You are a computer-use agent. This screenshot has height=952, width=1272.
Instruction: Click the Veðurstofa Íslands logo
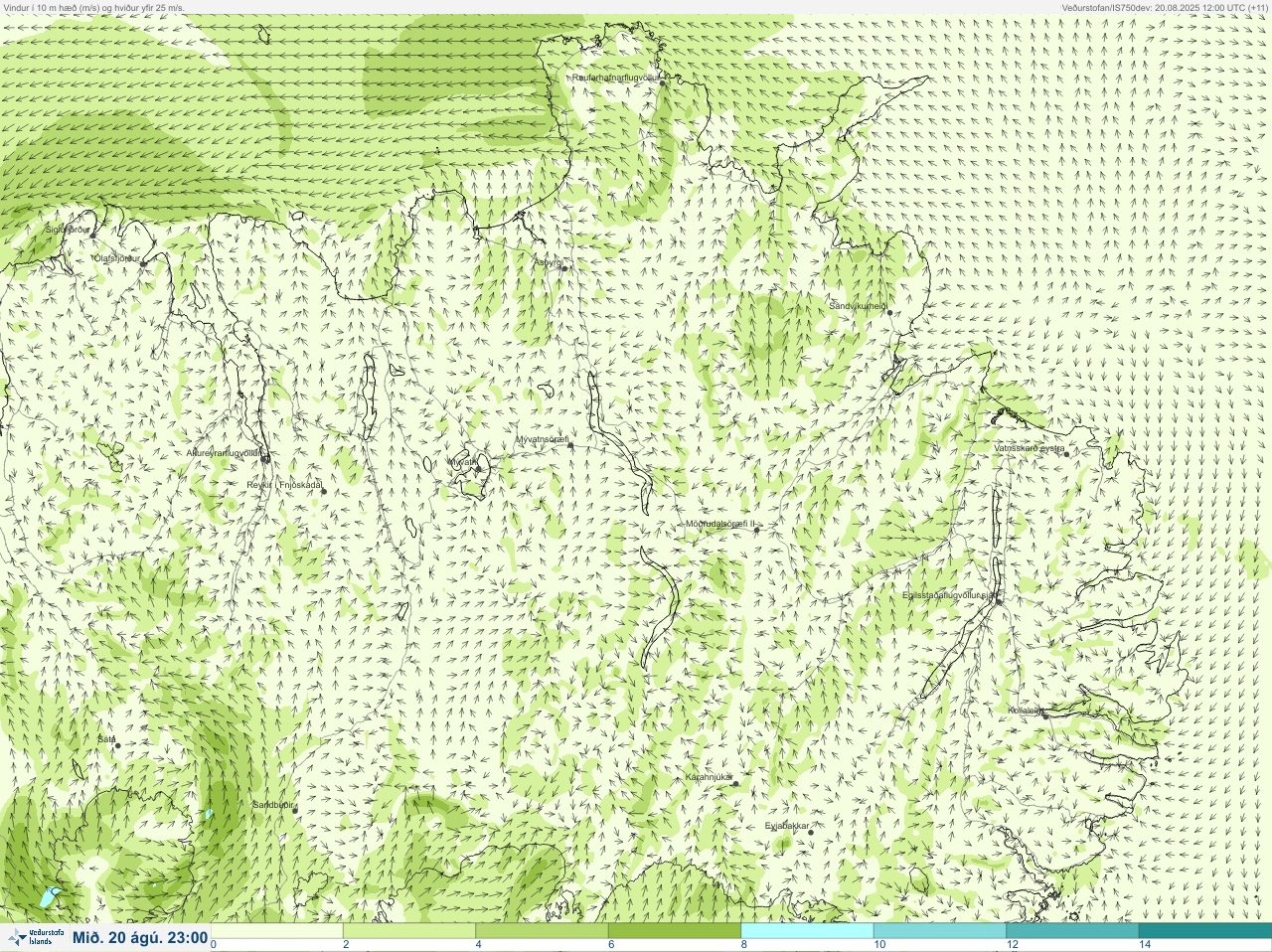point(36,937)
